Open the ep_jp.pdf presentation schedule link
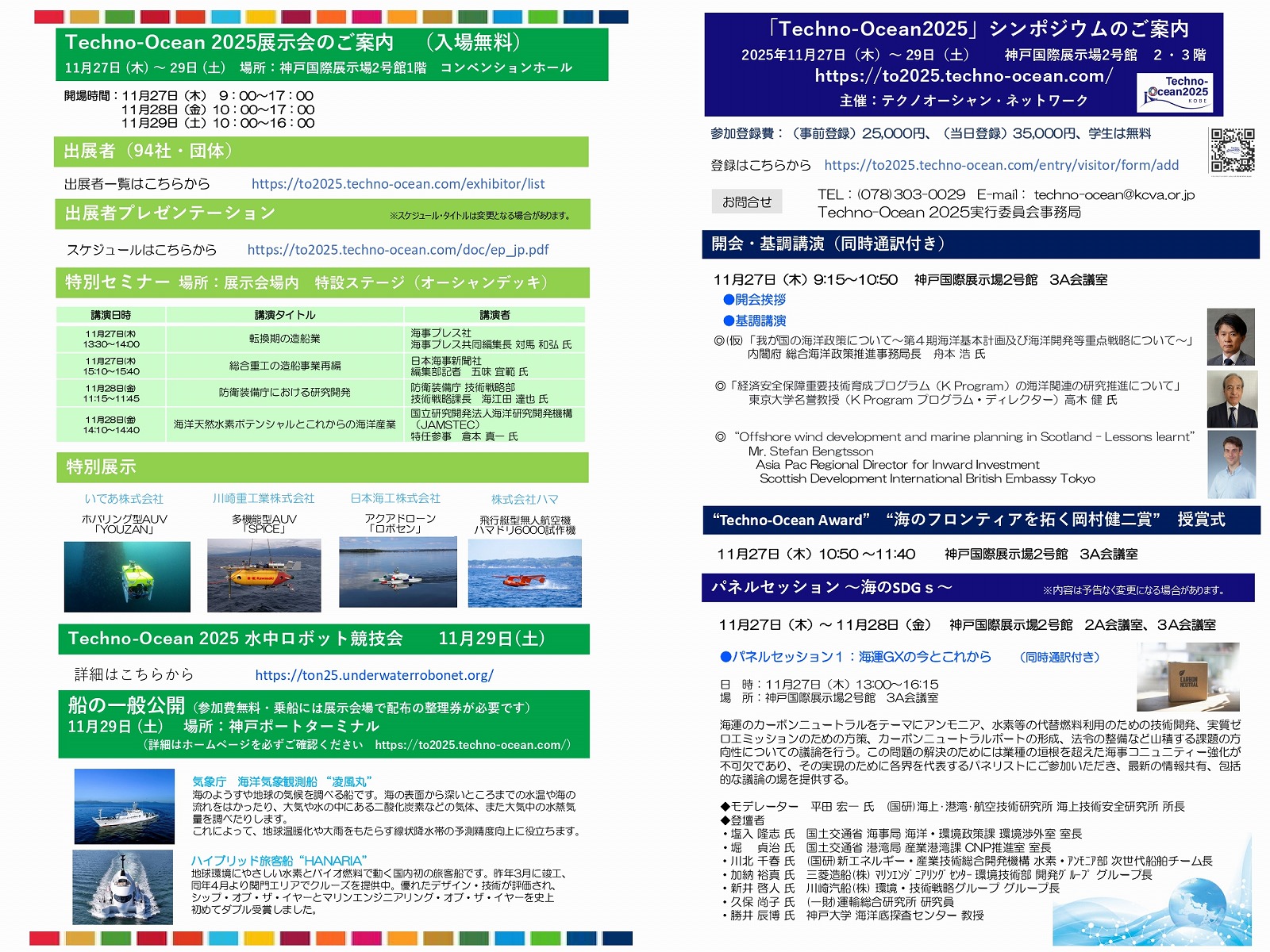Image resolution: width=1270 pixels, height=952 pixels. pyautogui.click(x=398, y=250)
